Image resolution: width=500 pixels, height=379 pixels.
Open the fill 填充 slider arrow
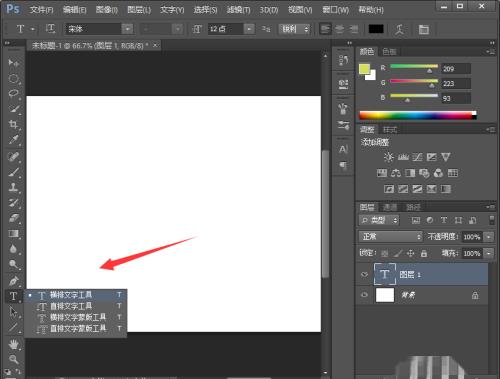pyautogui.click(x=489, y=253)
